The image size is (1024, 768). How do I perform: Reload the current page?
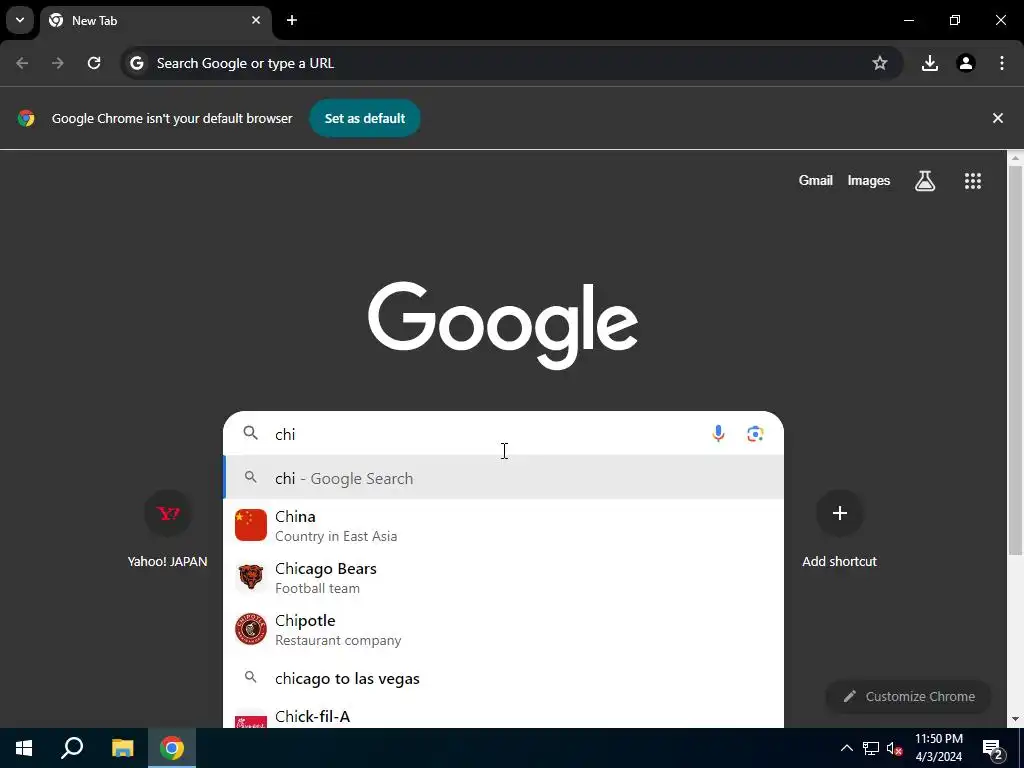click(94, 63)
